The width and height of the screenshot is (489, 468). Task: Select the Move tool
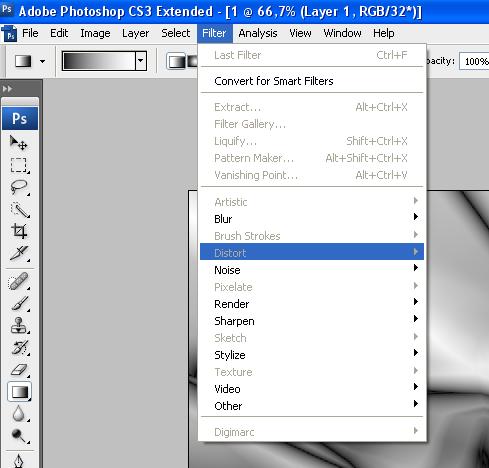pyautogui.click(x=19, y=143)
